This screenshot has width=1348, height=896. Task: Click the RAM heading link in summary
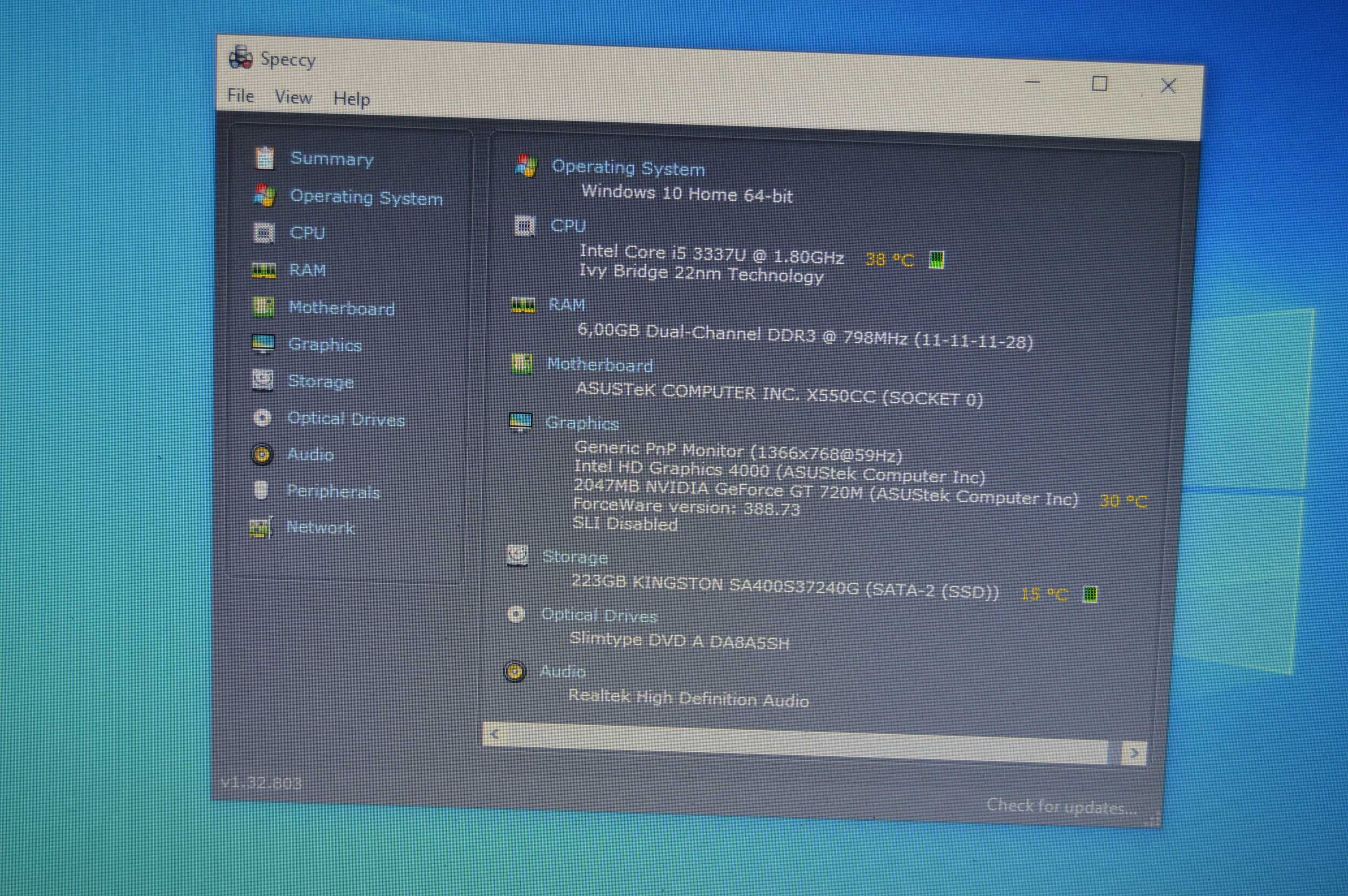click(567, 305)
